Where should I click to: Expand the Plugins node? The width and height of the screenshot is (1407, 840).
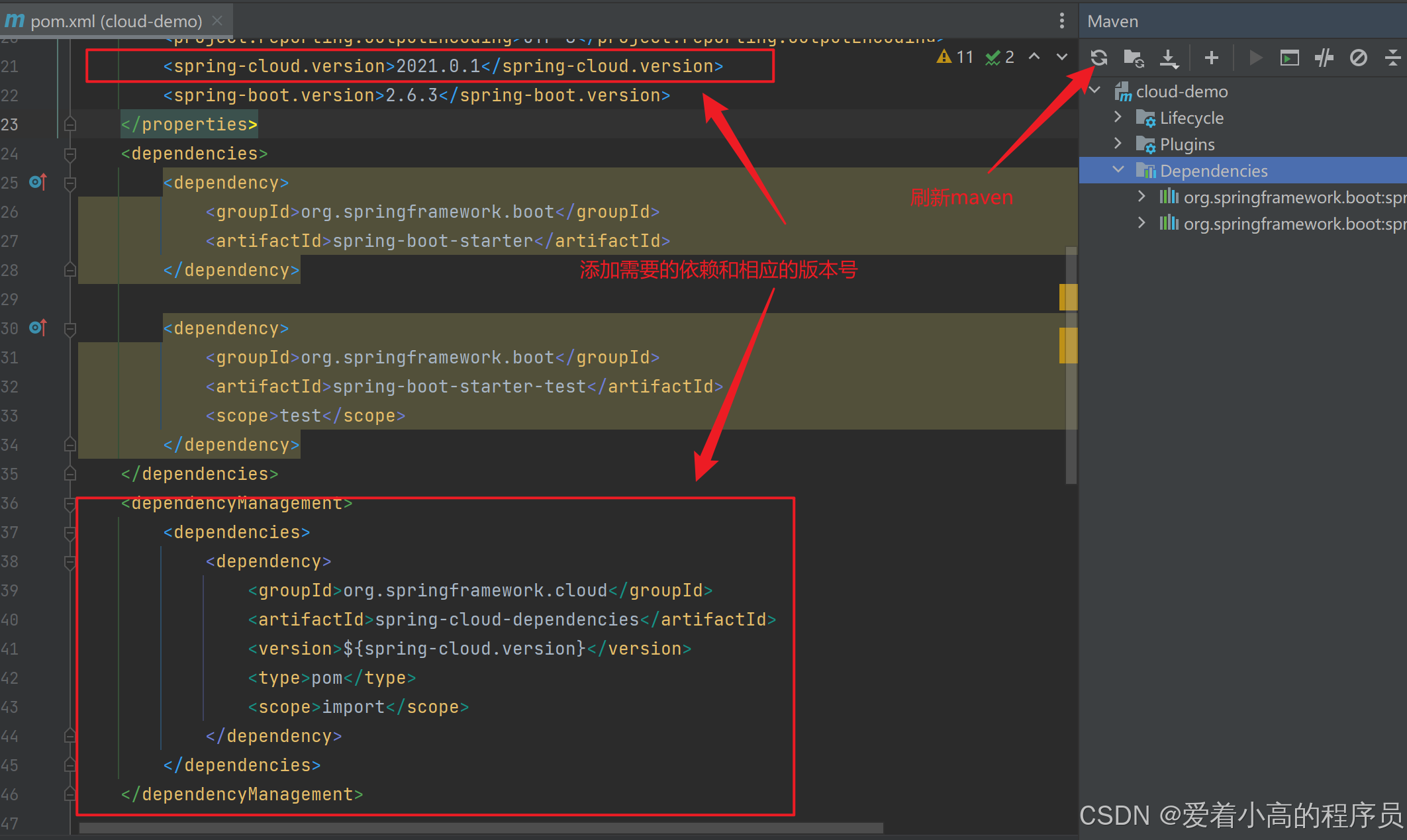1118,144
